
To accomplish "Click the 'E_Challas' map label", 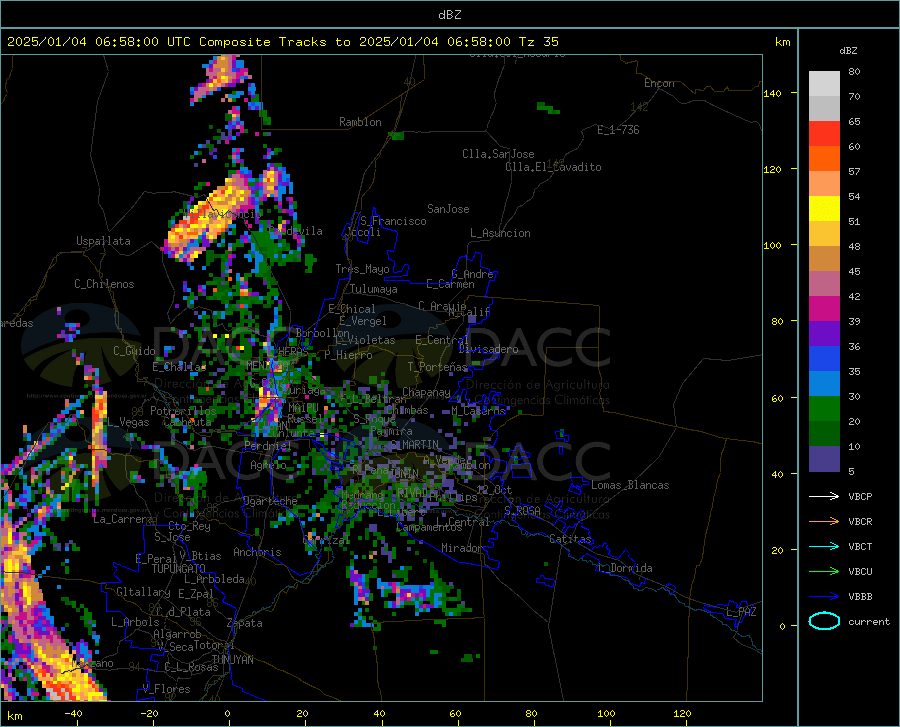I will 179,367.
